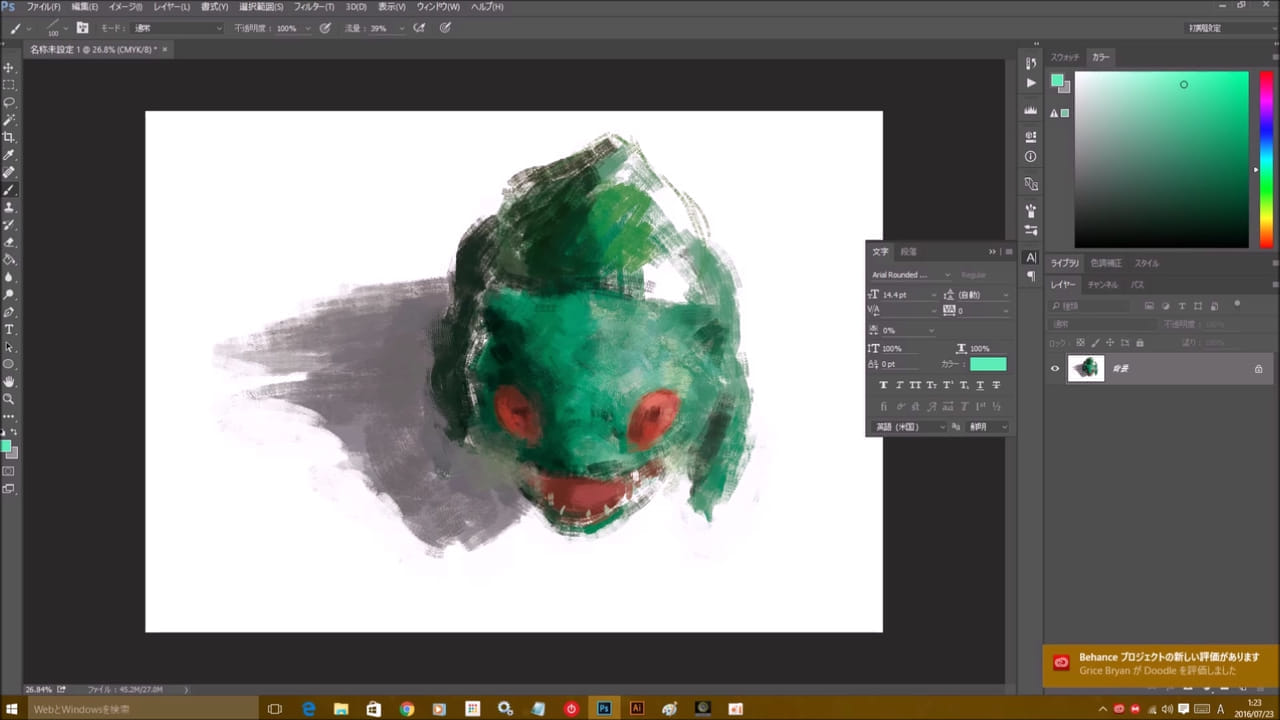Select the History Brush tool
Screen dimensions: 1280x720
pos(9,225)
